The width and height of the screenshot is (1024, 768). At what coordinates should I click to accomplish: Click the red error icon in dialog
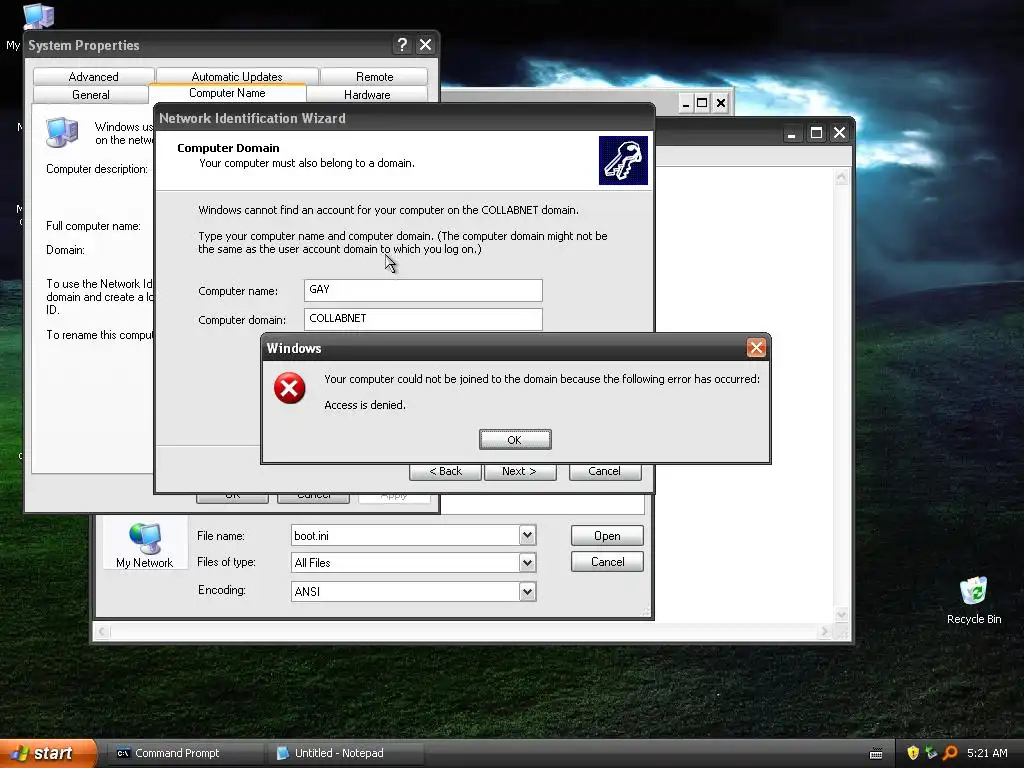[x=289, y=389]
